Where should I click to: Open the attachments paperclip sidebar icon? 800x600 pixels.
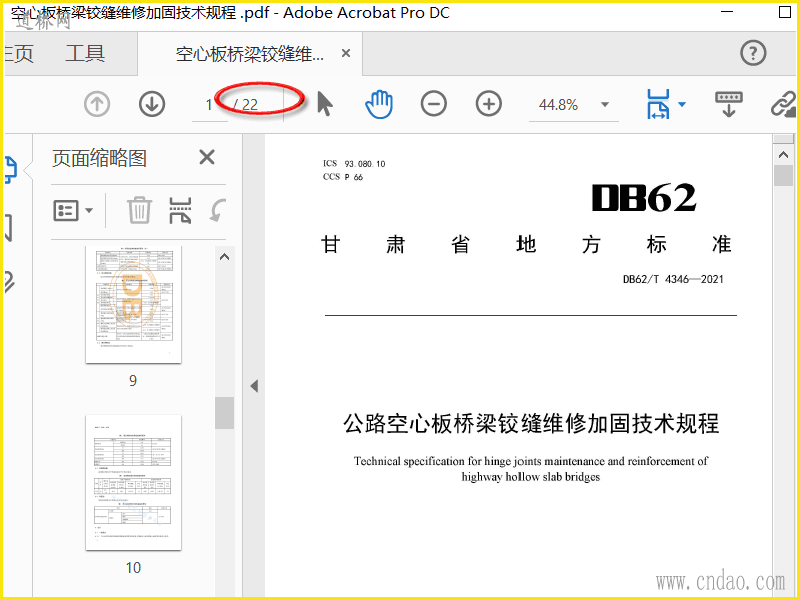pyautogui.click(x=9, y=282)
